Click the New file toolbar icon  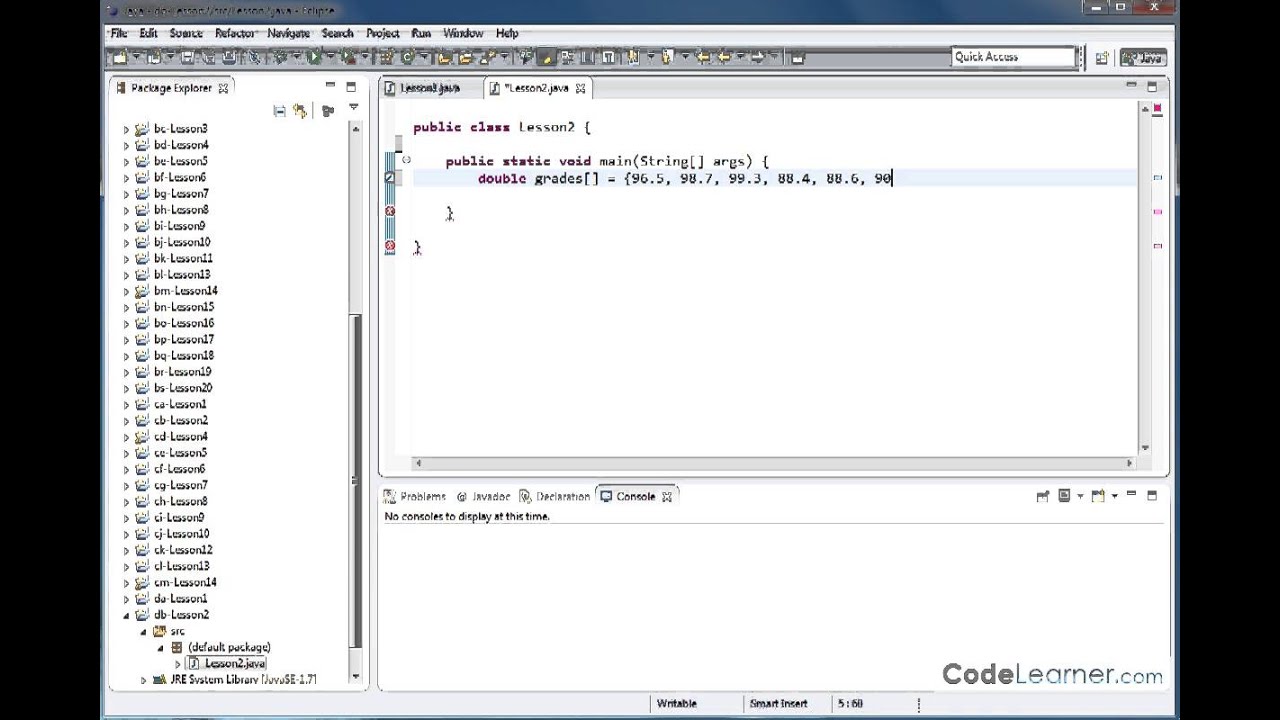point(119,58)
